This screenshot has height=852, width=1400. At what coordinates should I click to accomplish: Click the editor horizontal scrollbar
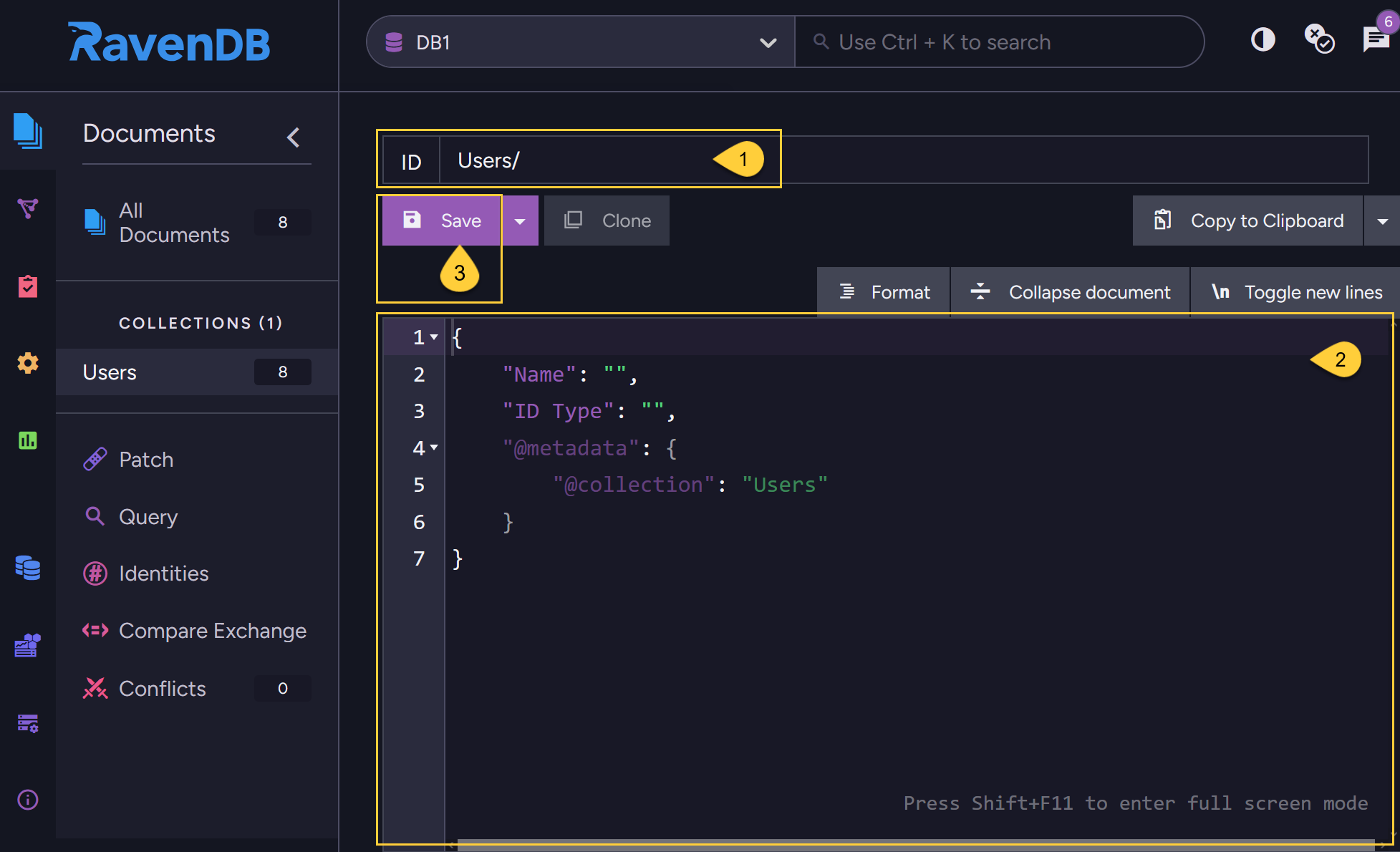tap(916, 845)
